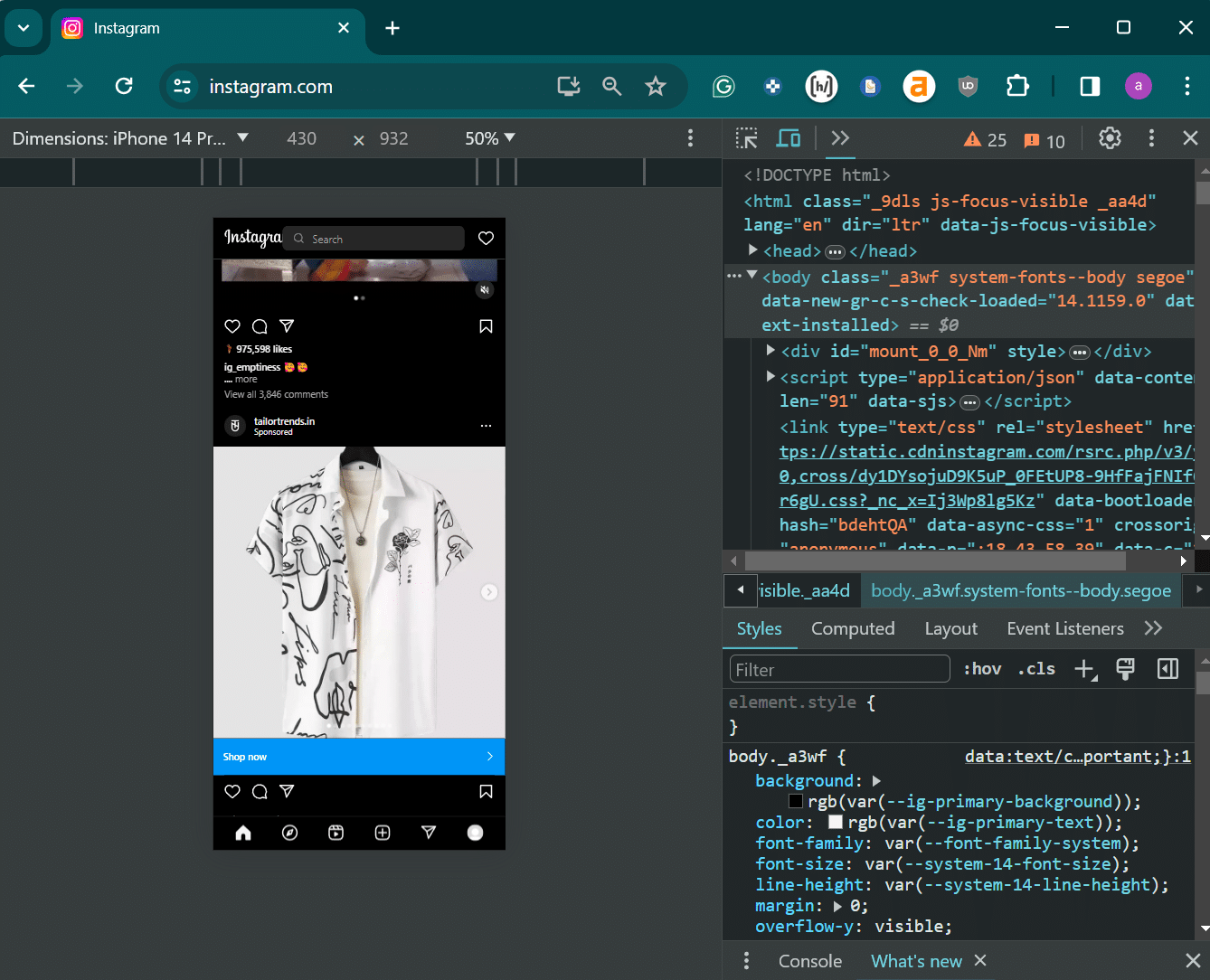This screenshot has height=980, width=1210.
Task: Toggle the device toolbar in DevTools
Action: (789, 138)
